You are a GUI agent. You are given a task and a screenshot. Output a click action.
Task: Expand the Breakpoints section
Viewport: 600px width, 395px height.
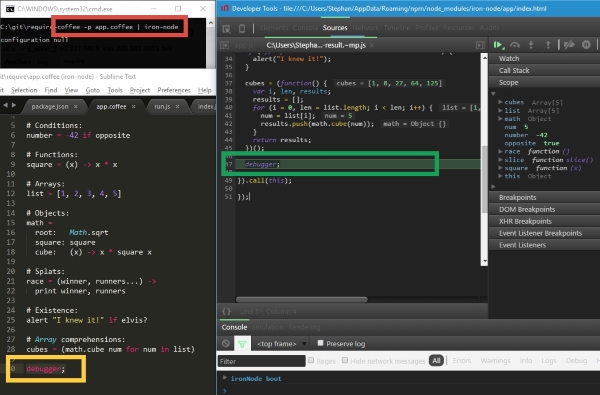pos(544,198)
